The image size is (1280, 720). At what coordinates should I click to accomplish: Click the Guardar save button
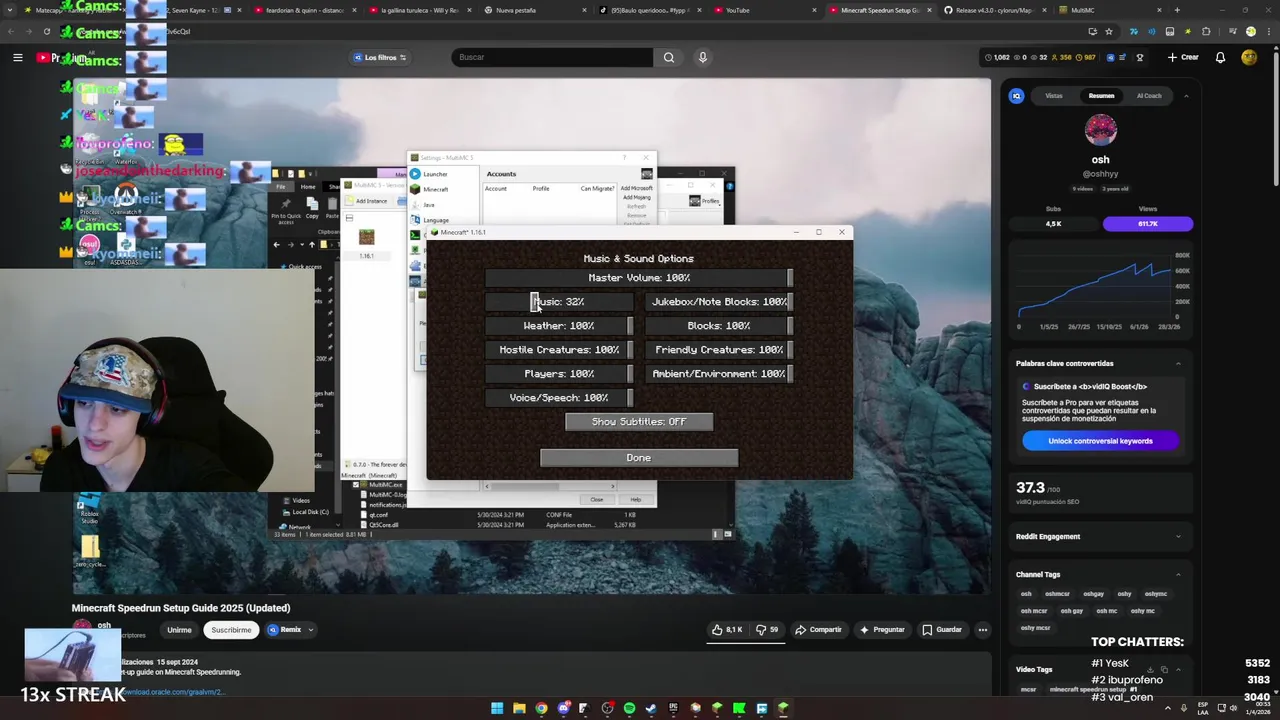coord(942,630)
